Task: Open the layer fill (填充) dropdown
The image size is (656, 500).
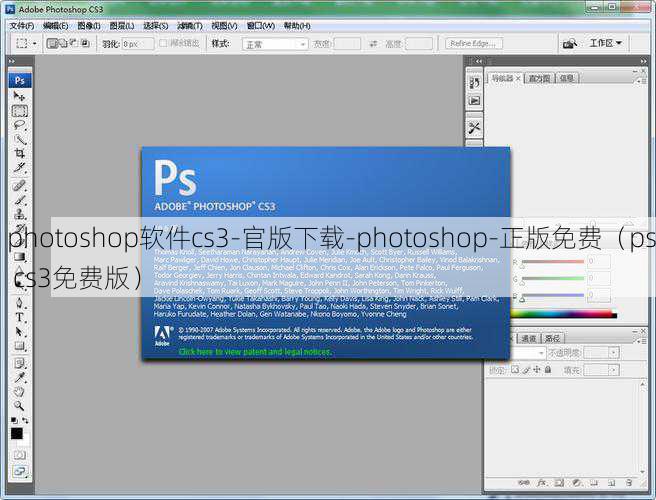Action: tap(613, 370)
